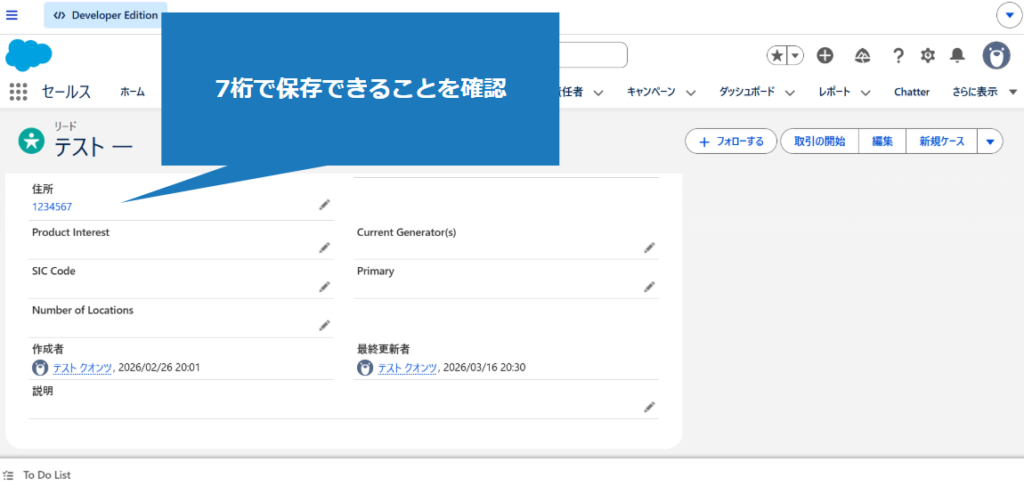Open global actions plus icon

[x=825, y=56]
